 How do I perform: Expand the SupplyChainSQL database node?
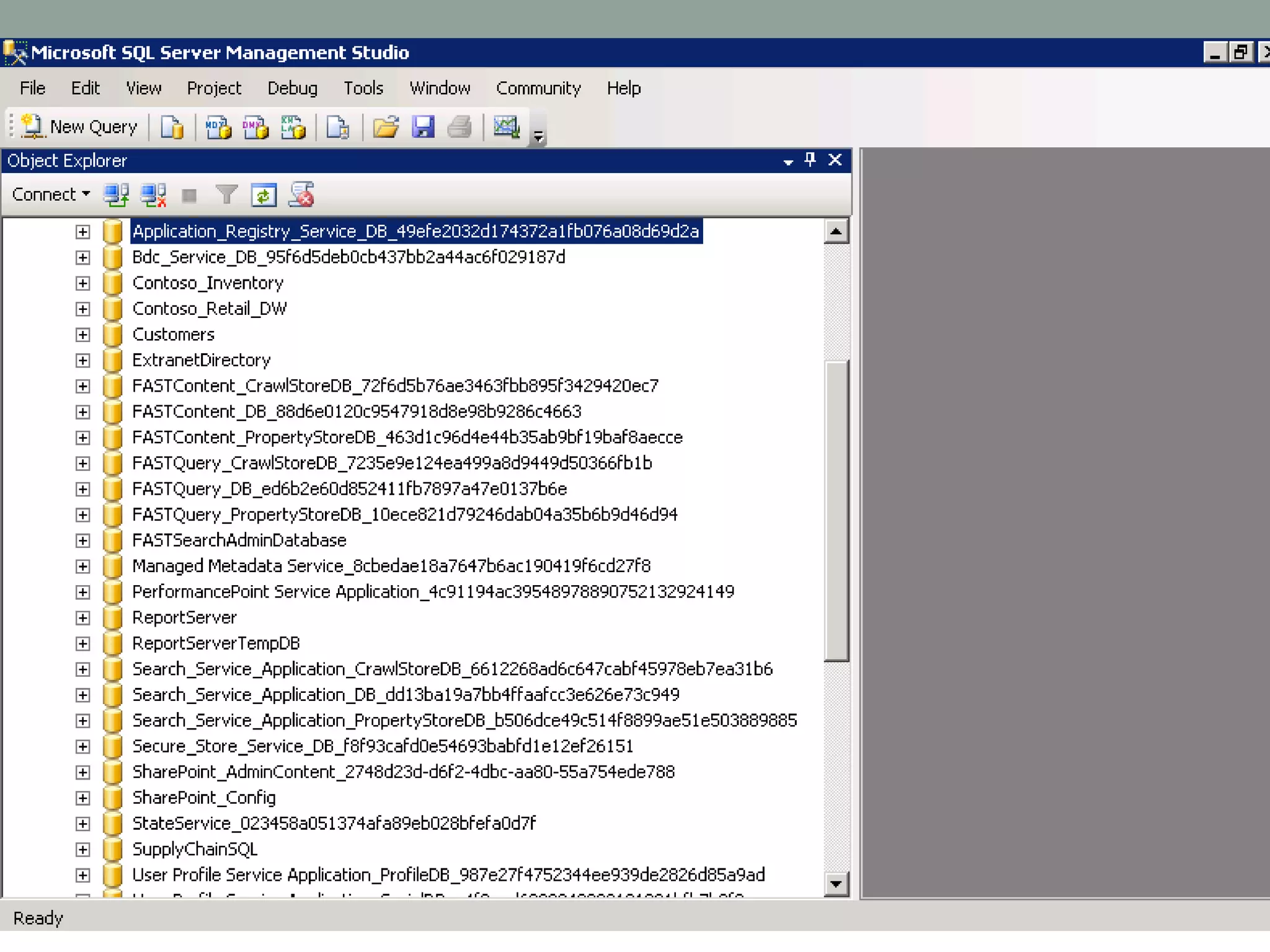point(82,850)
